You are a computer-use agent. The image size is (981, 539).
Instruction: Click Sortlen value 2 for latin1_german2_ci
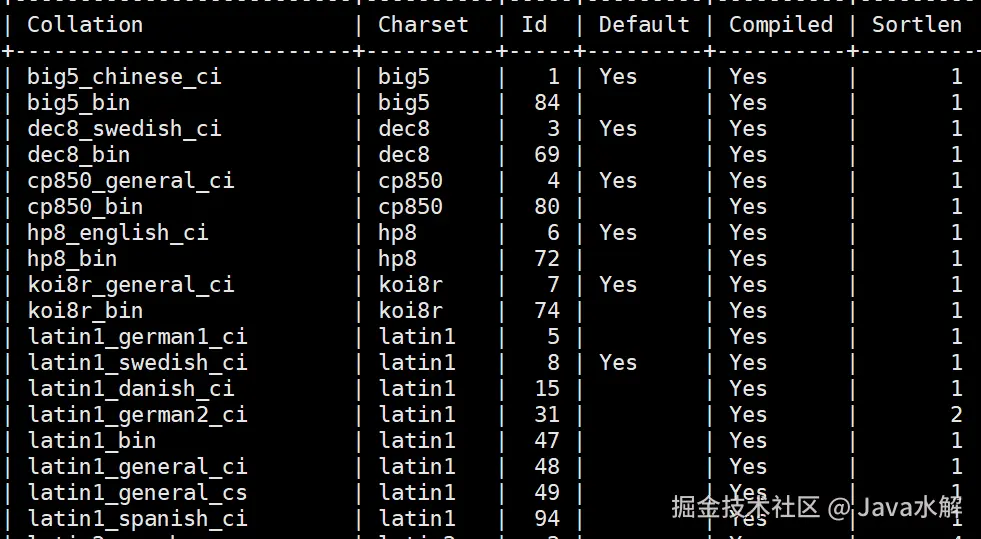point(956,414)
